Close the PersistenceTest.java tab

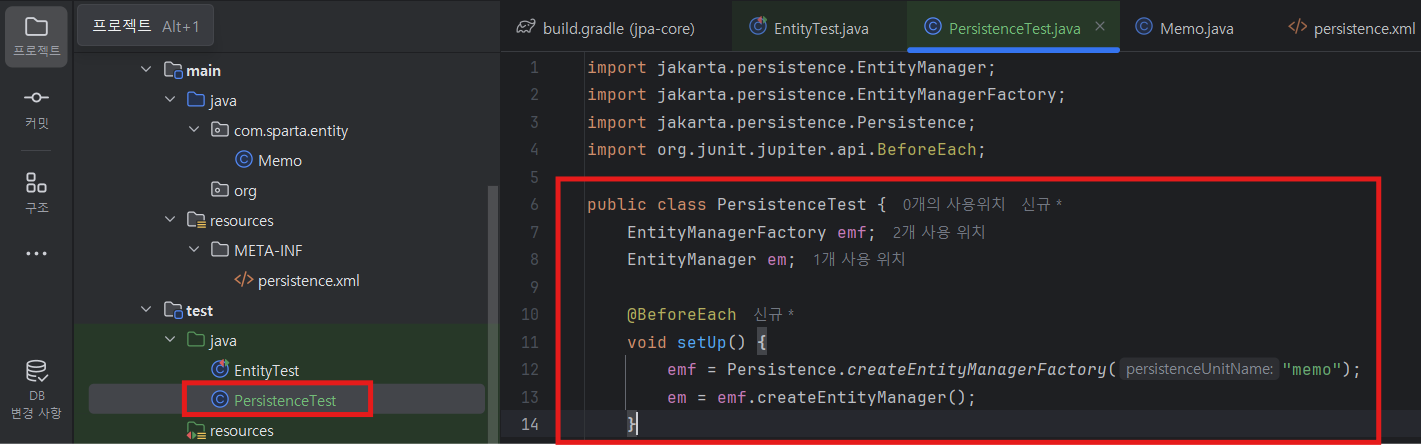pyautogui.click(x=1101, y=27)
